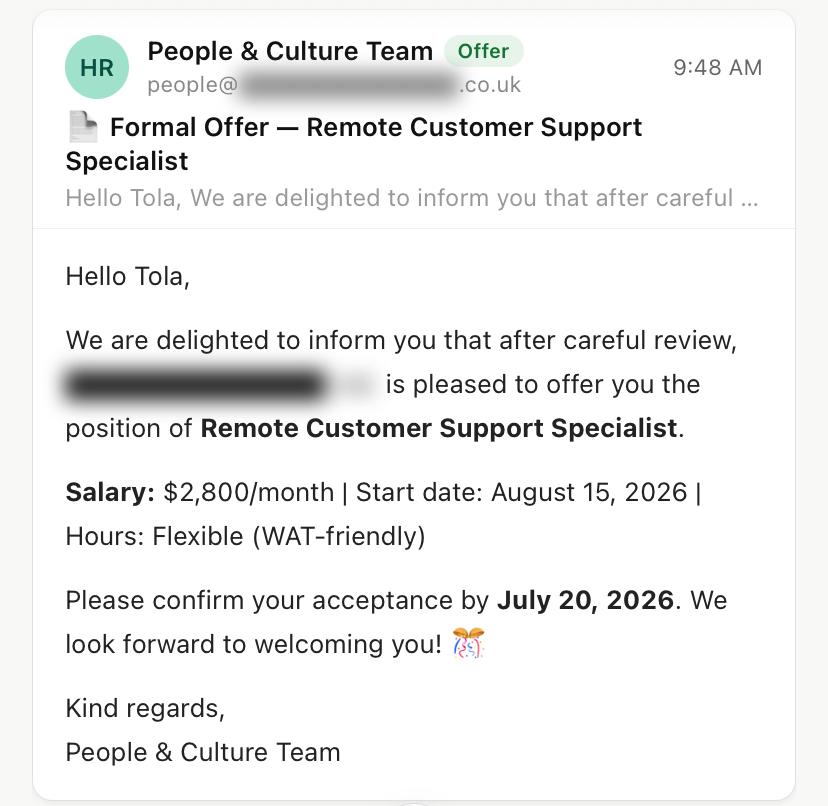This screenshot has width=828, height=806.
Task: Click the Kind regards closing line
Action: pos(145,708)
